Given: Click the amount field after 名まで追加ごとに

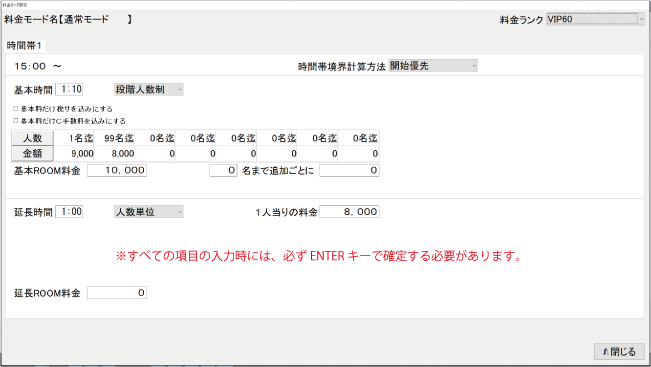Looking at the screenshot, I should point(349,170).
